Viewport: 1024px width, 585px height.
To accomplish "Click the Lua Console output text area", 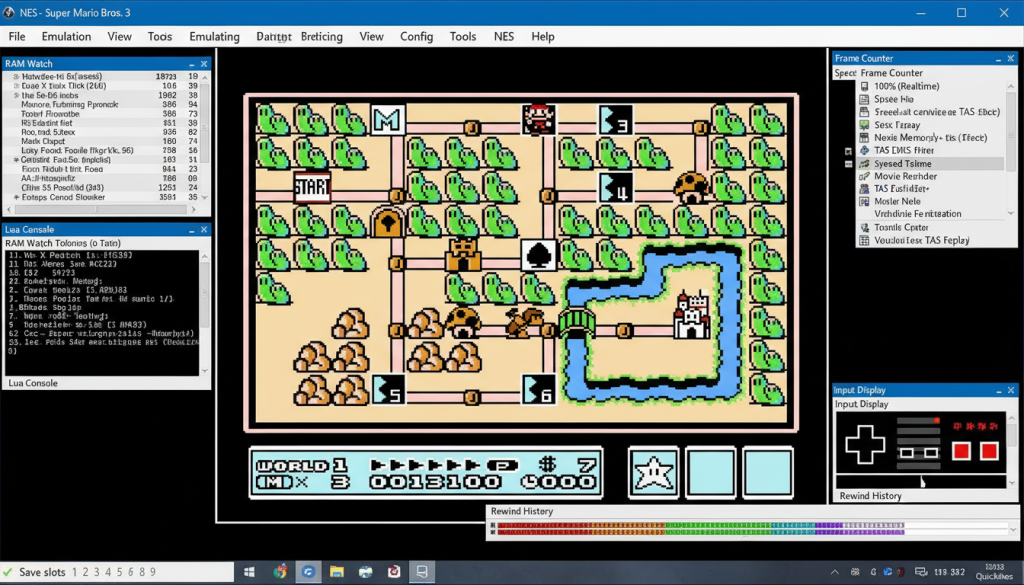I will click(102, 313).
